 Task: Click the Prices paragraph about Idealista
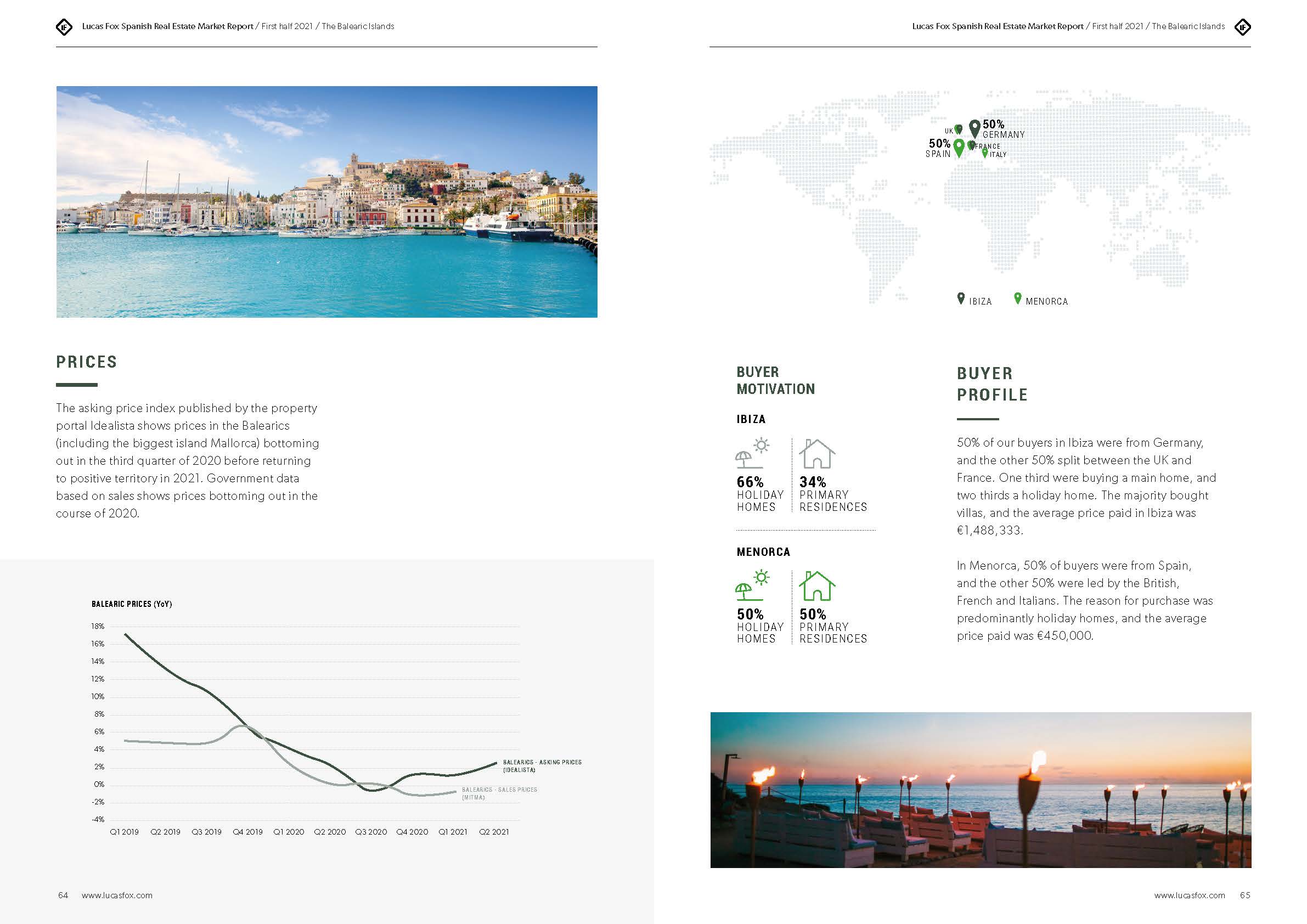(x=187, y=460)
